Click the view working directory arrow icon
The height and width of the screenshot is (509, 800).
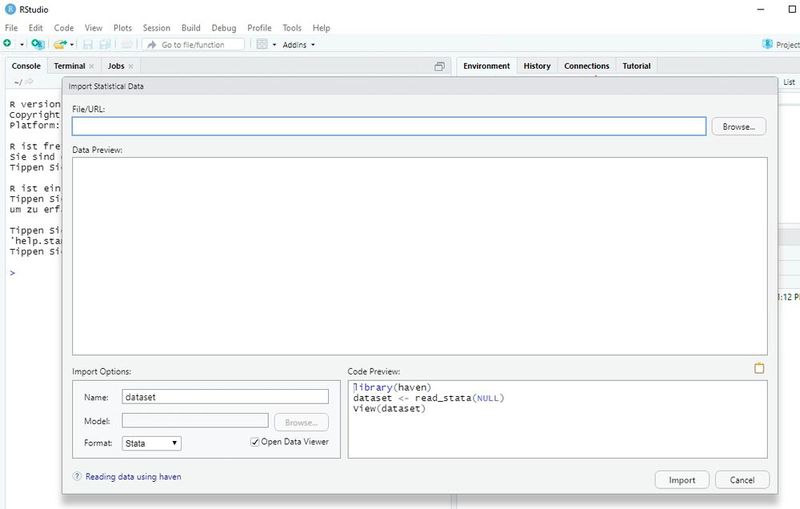tap(29, 82)
